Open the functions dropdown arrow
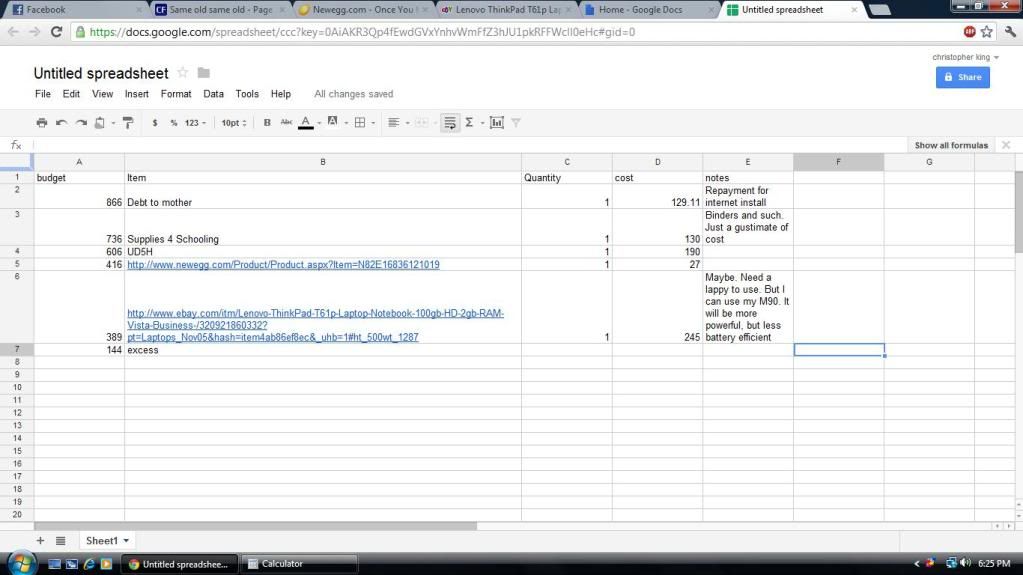1023x575 pixels. click(x=482, y=123)
